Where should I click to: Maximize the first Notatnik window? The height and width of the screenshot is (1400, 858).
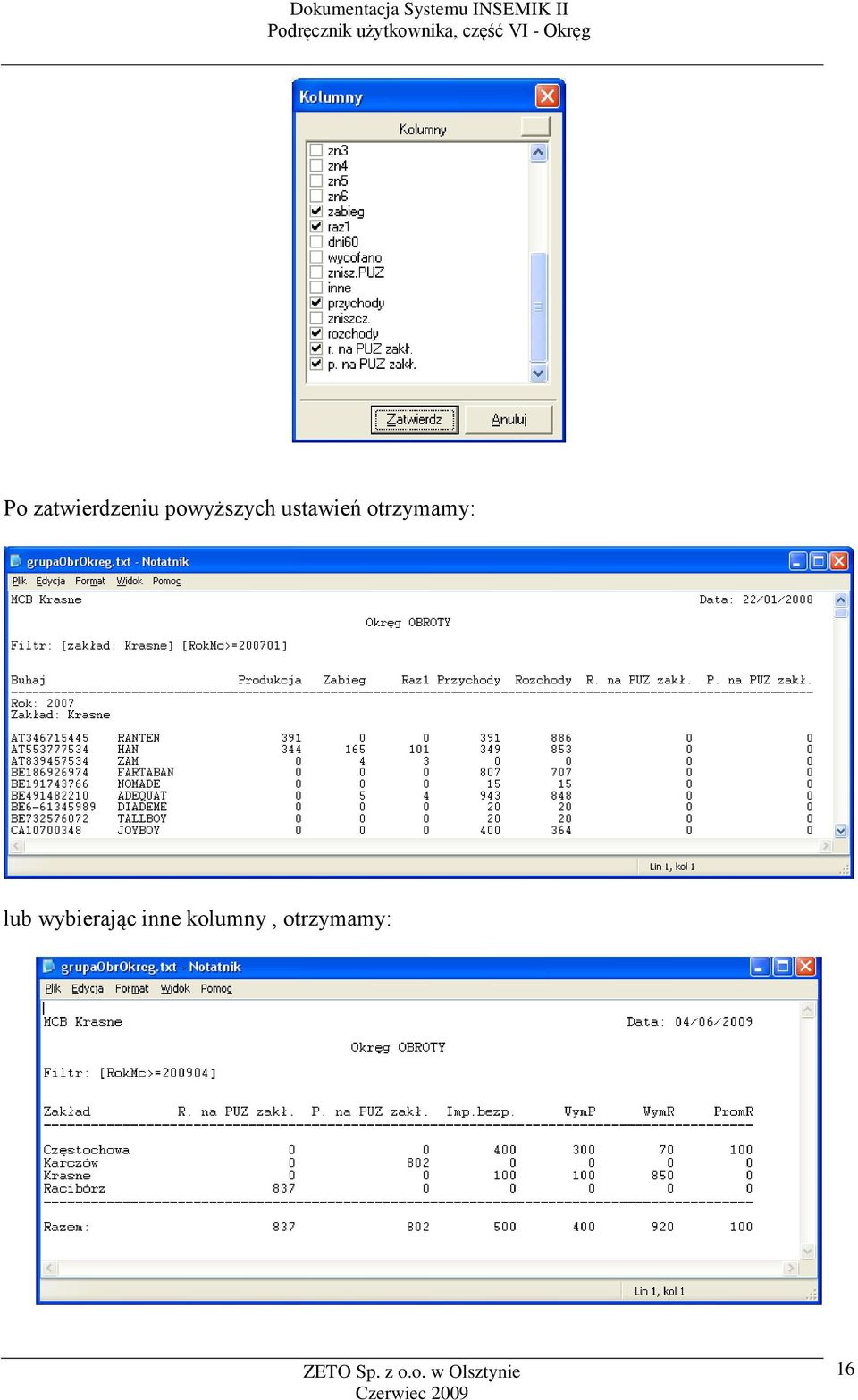click(818, 560)
